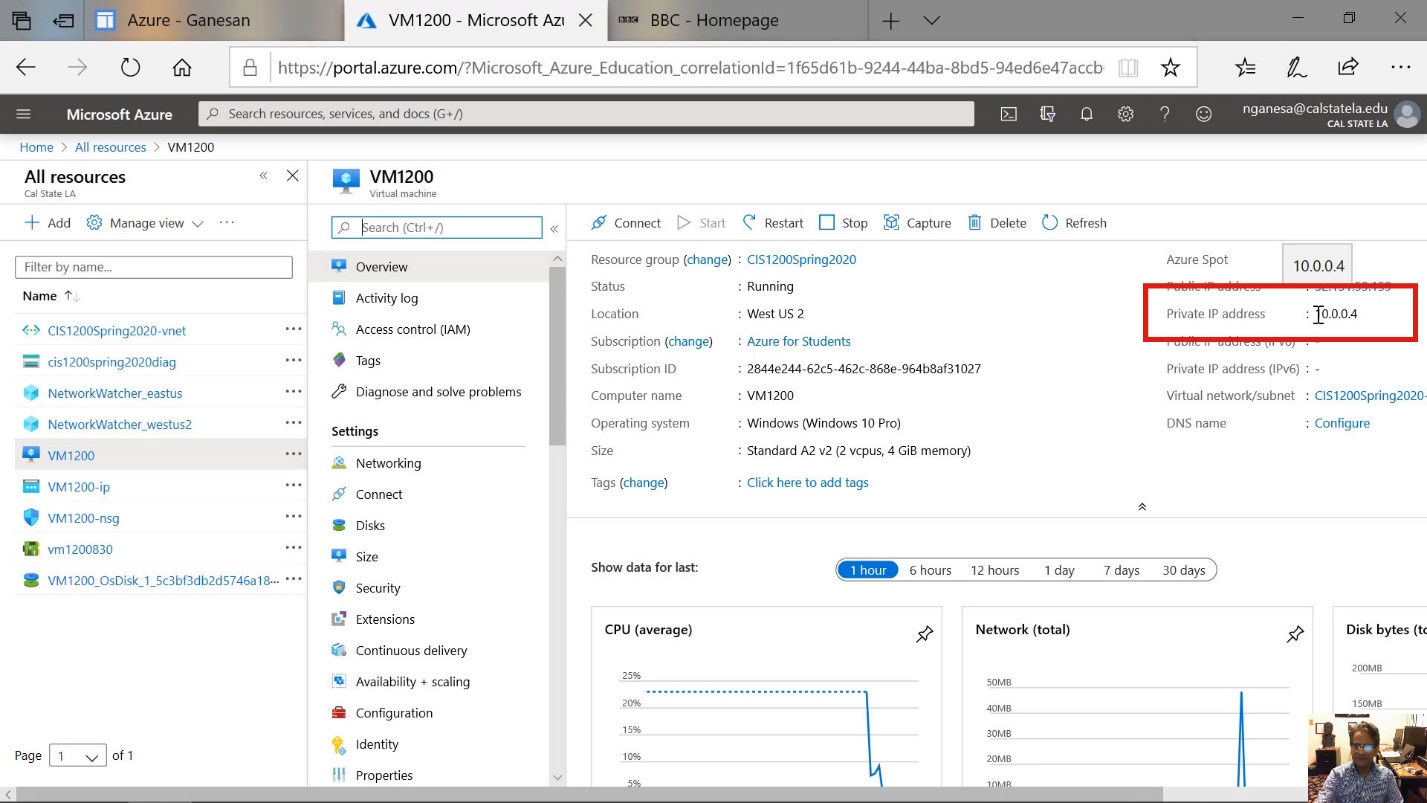The width and height of the screenshot is (1427, 803).
Task: Pin the Network (total) chart
Action: 1295,634
